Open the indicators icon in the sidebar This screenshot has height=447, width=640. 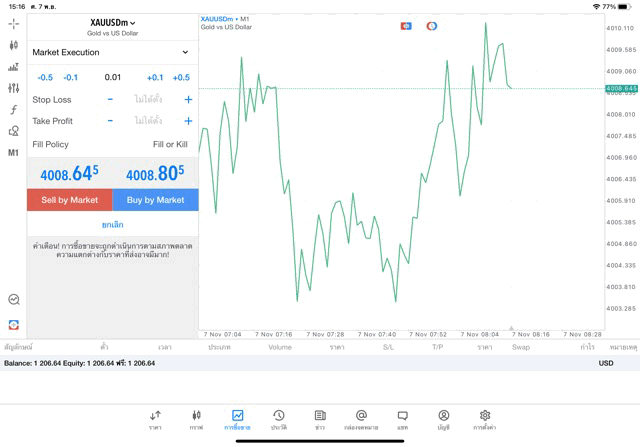tap(13, 67)
